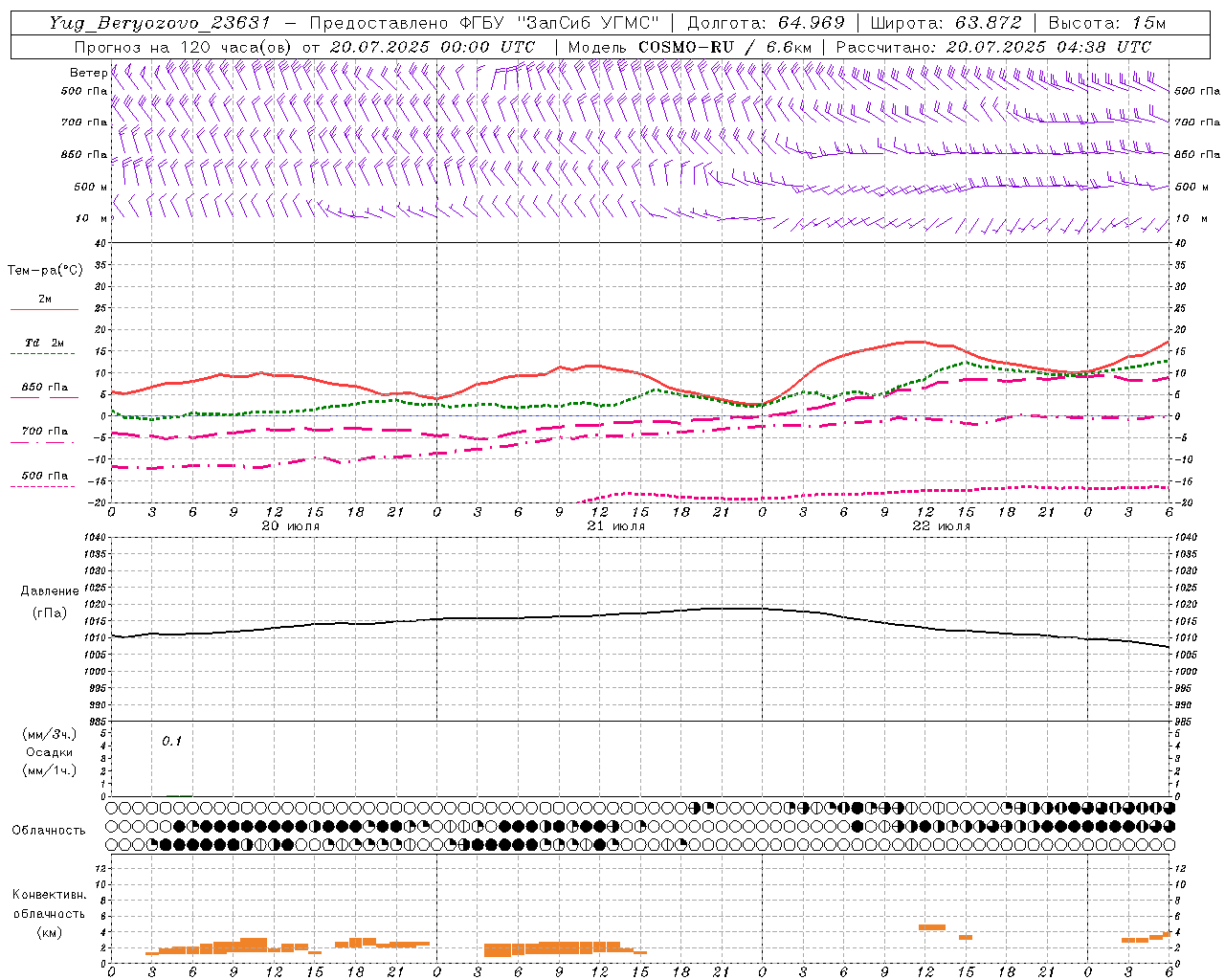Select the longitude value Долгота: 64.969
This screenshot has height=980, width=1225.
coord(767,23)
